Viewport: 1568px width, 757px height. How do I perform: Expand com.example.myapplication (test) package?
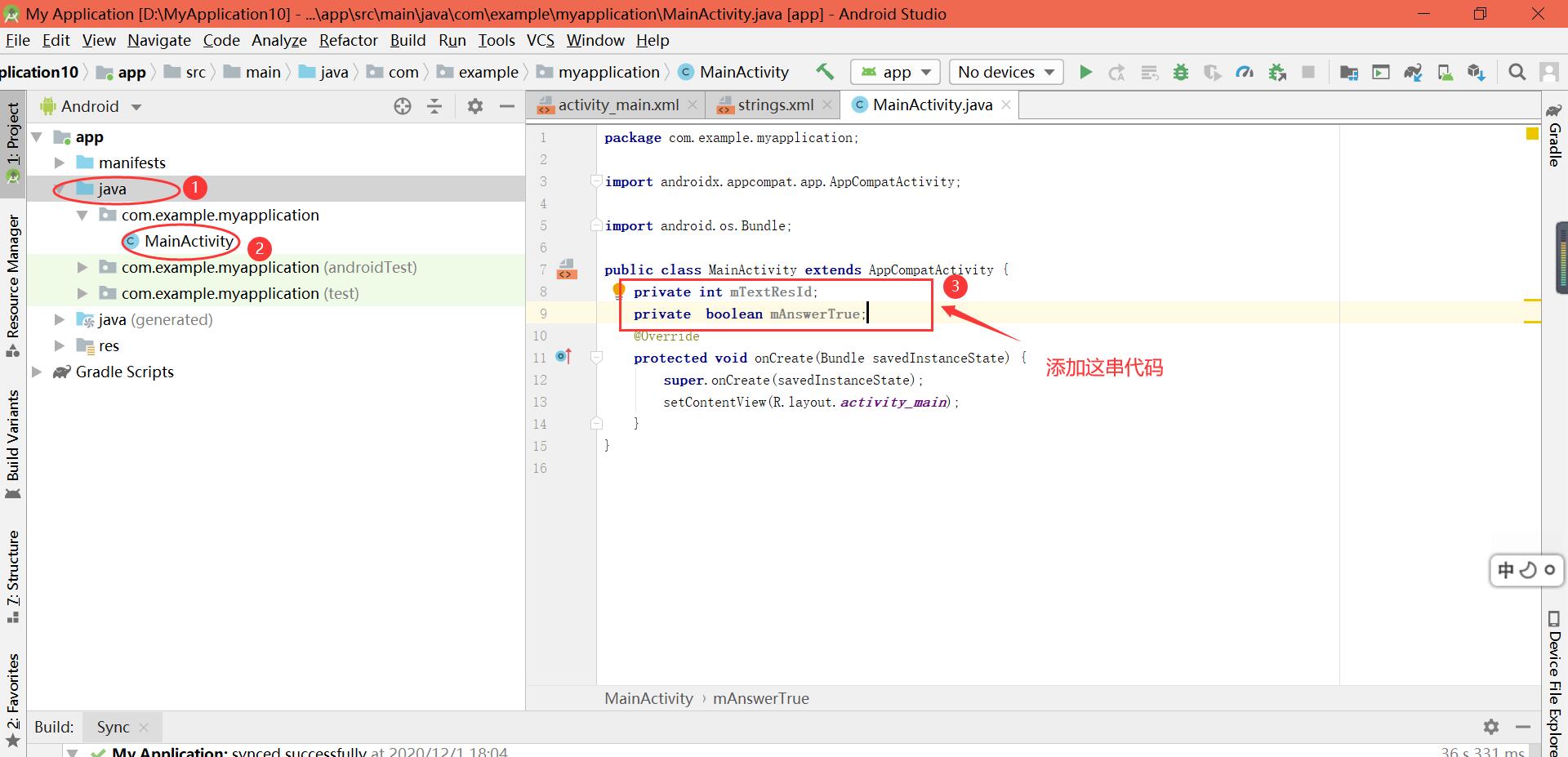82,293
